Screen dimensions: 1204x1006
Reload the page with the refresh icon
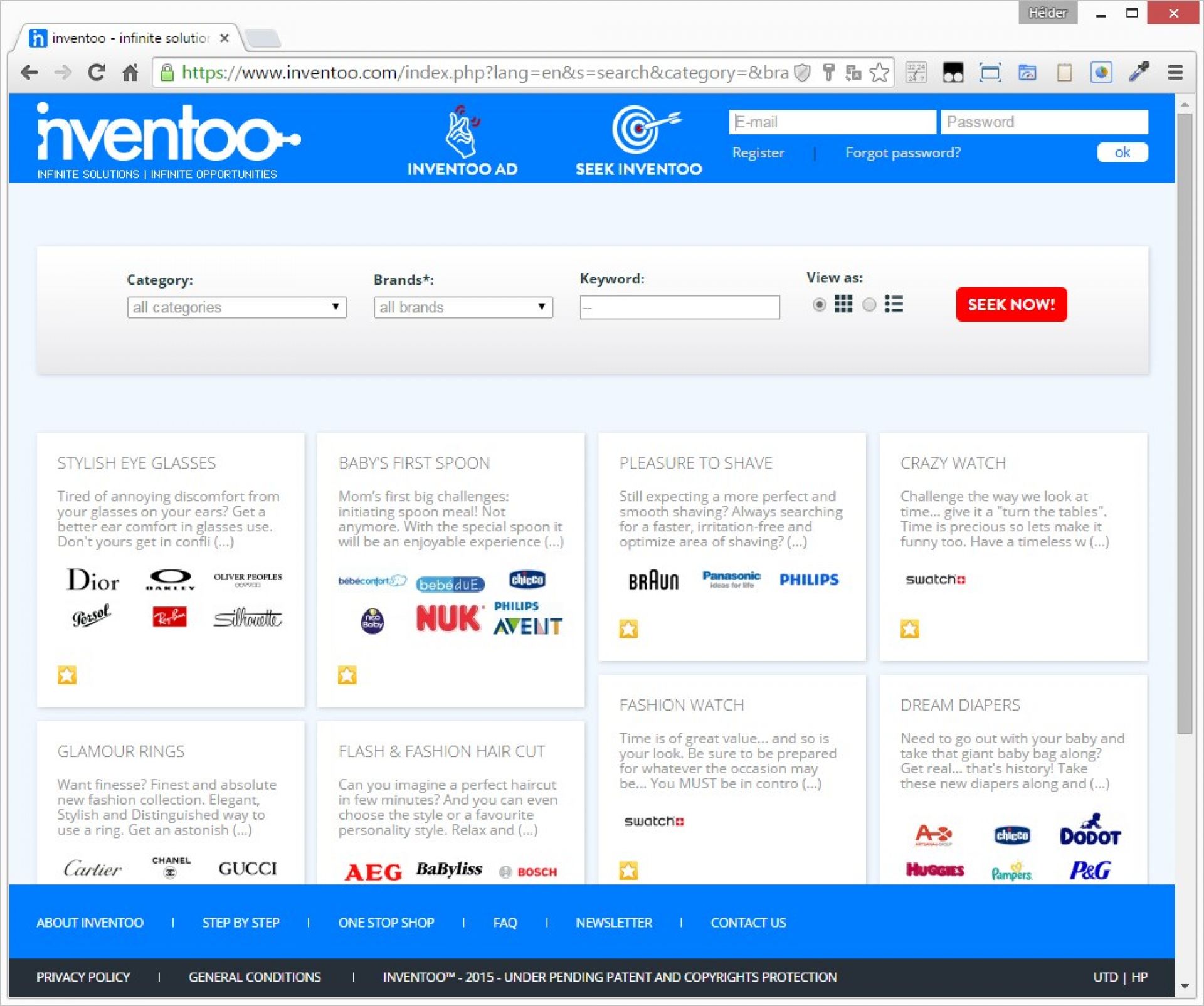pos(97,73)
